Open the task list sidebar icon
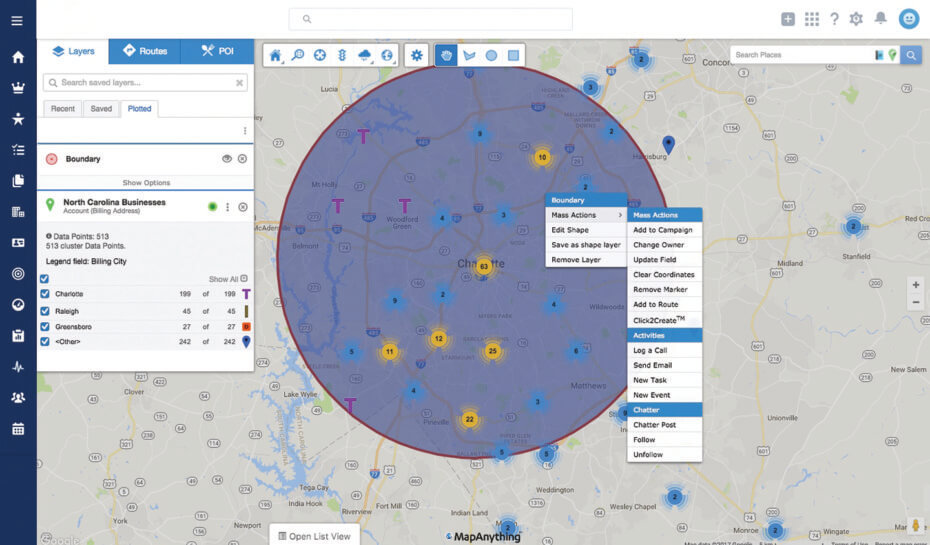 click(18, 150)
